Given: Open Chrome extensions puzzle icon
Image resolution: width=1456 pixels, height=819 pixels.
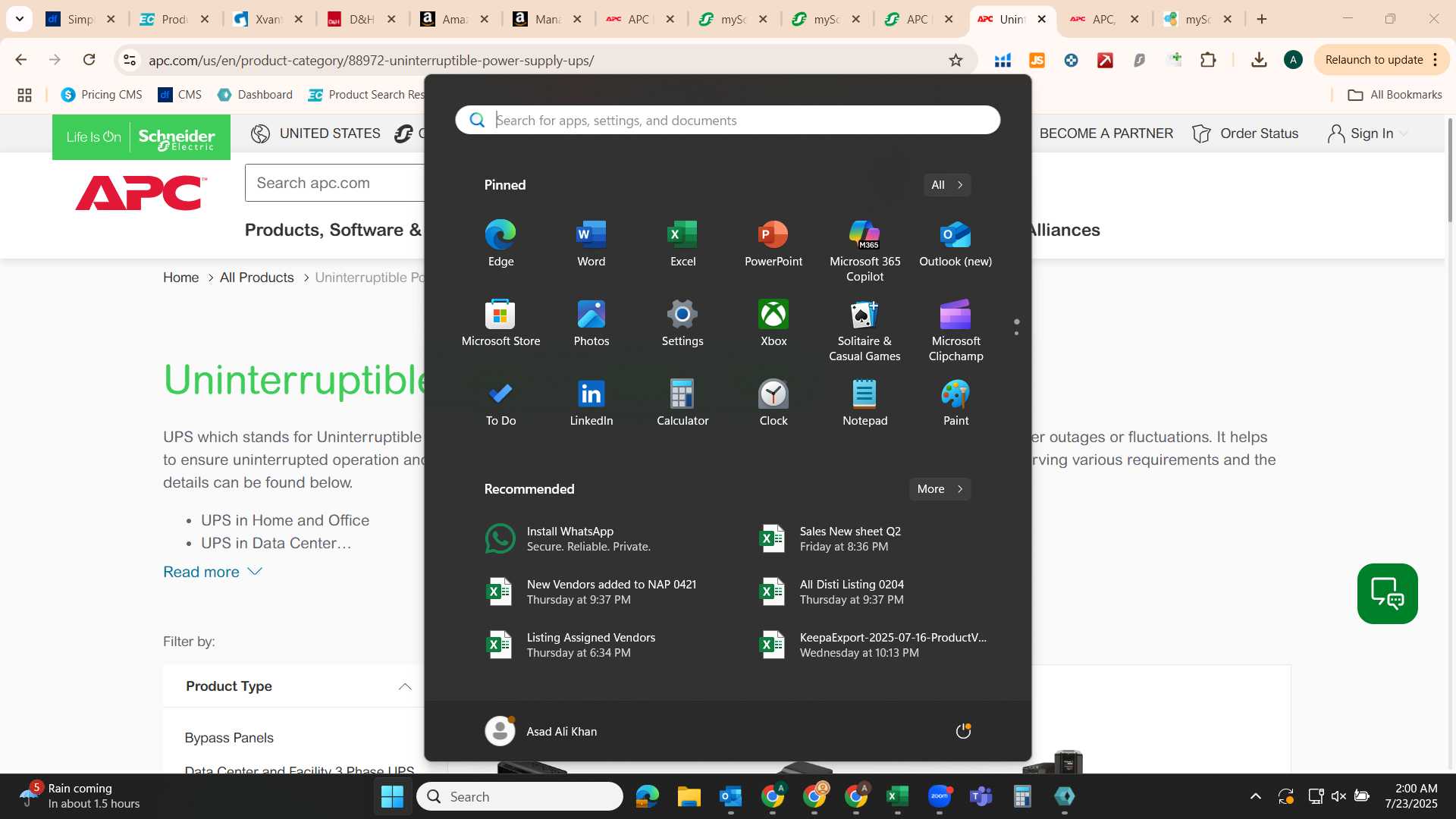Looking at the screenshot, I should pos(1208,60).
